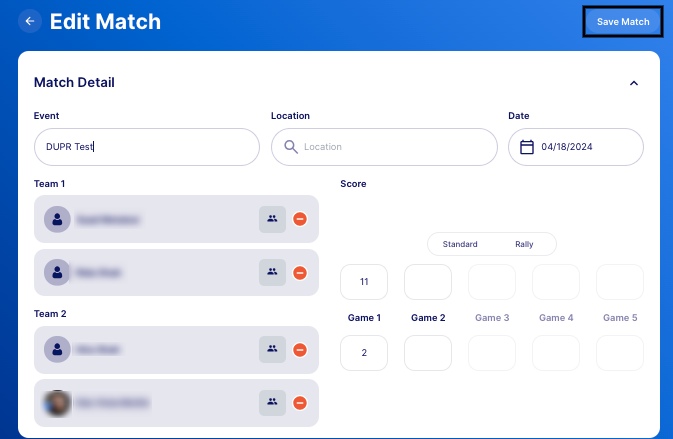Viewport: 673px width, 439px height.
Task: Remove the first Team 2 player
Action: pyautogui.click(x=300, y=350)
